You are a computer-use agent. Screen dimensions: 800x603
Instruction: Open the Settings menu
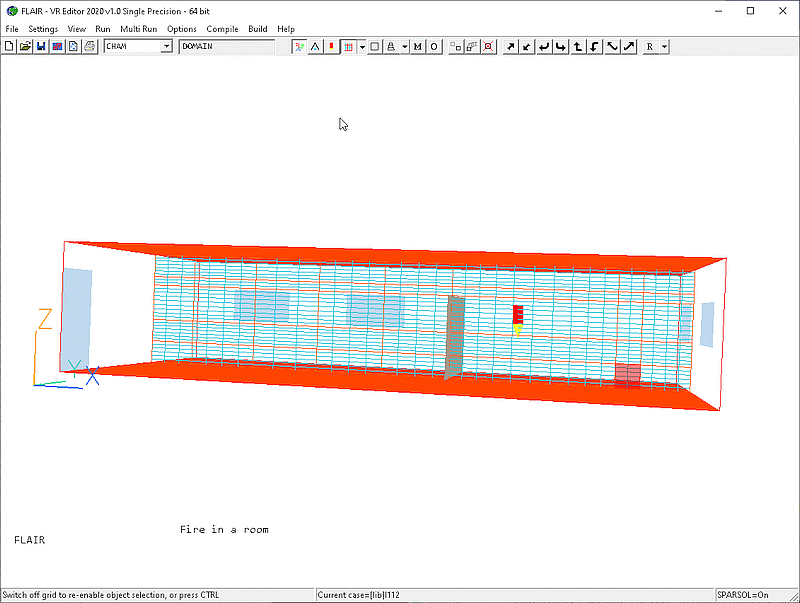[x=43, y=29]
